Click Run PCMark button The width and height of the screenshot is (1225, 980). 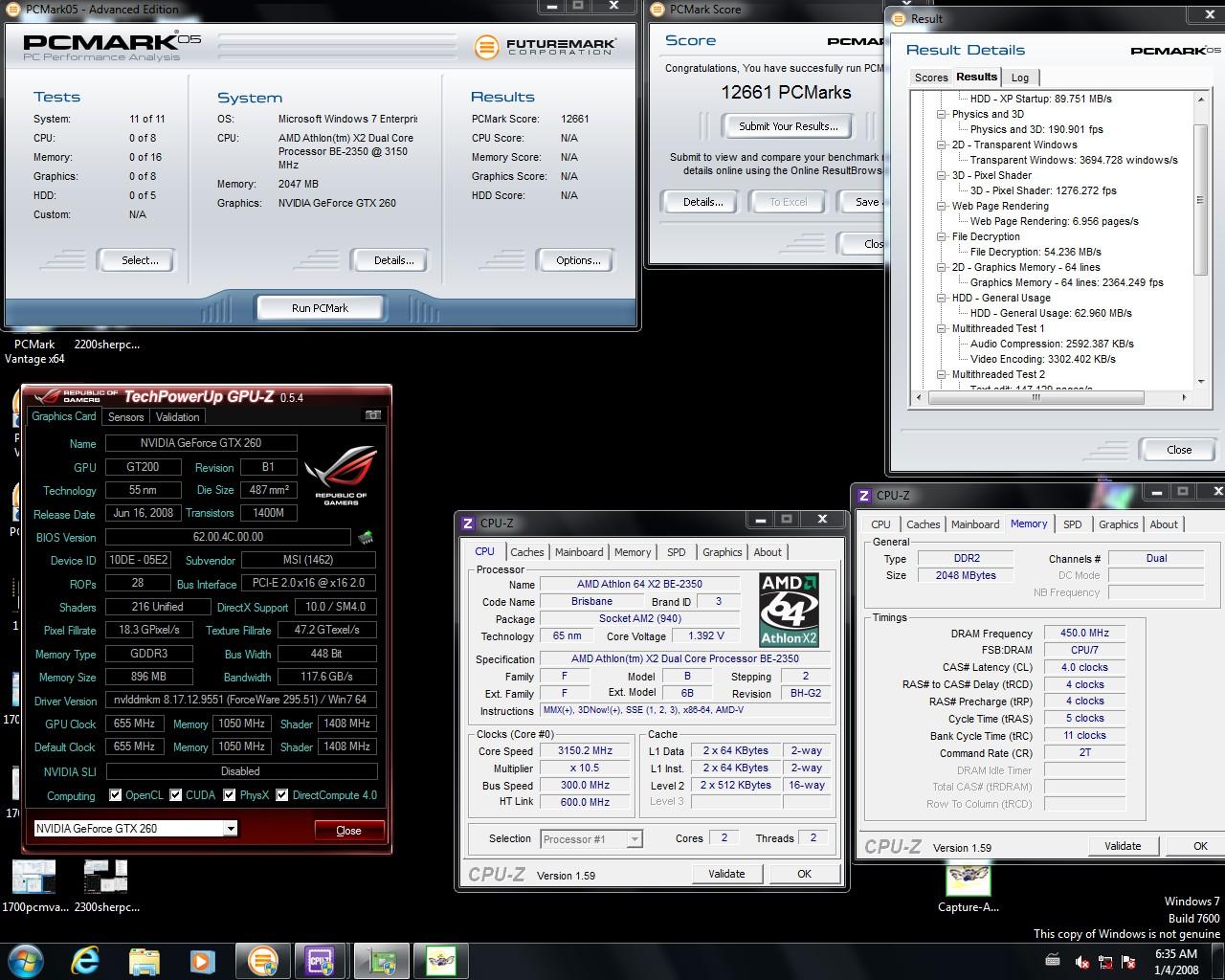click(320, 308)
